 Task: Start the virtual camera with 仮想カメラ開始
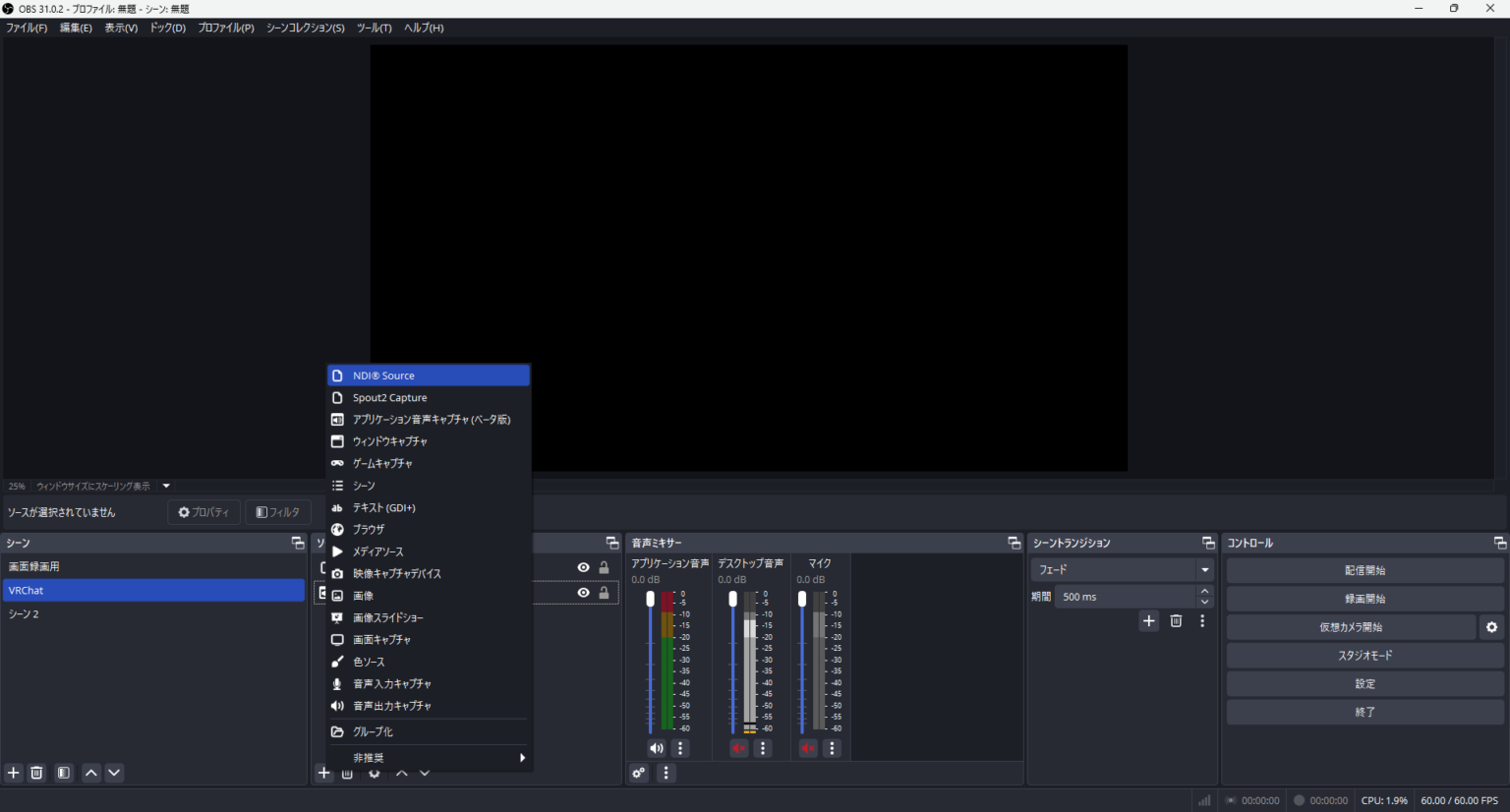(1354, 626)
